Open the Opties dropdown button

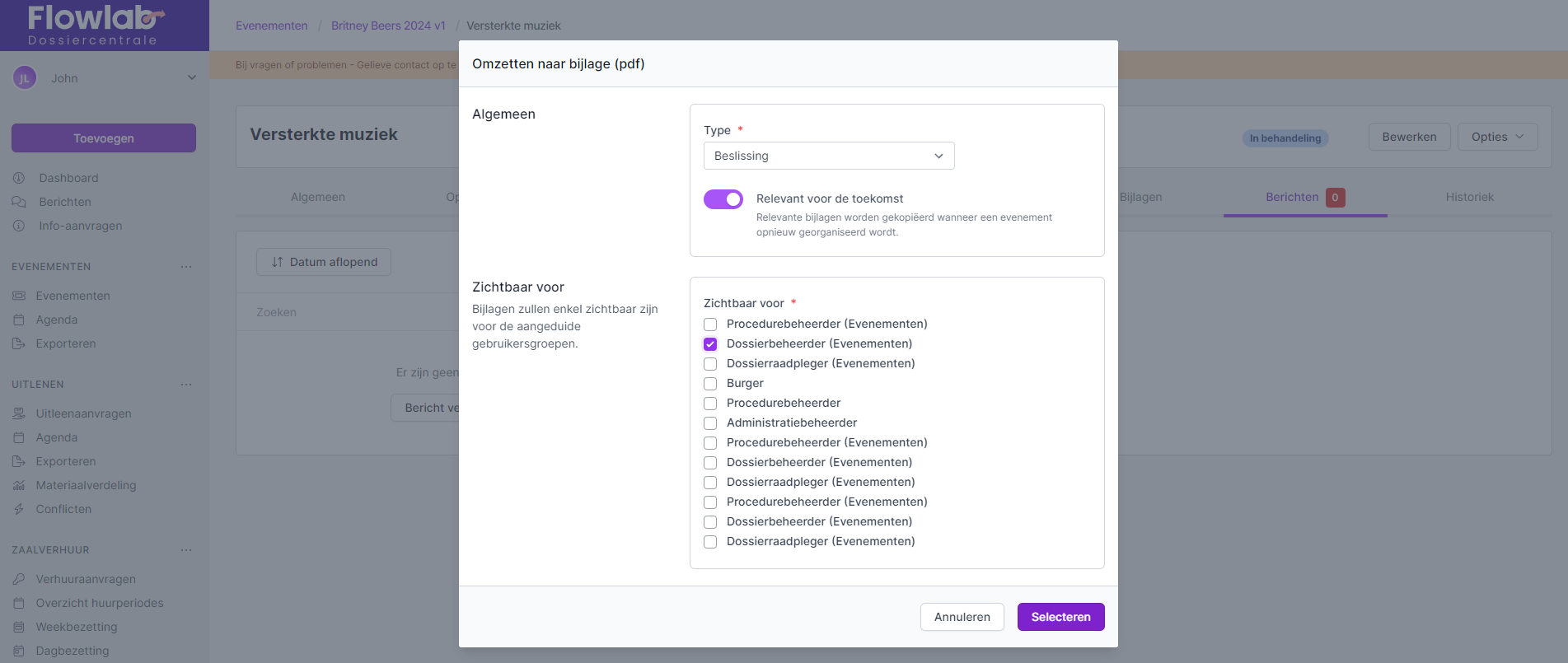tap(1496, 137)
